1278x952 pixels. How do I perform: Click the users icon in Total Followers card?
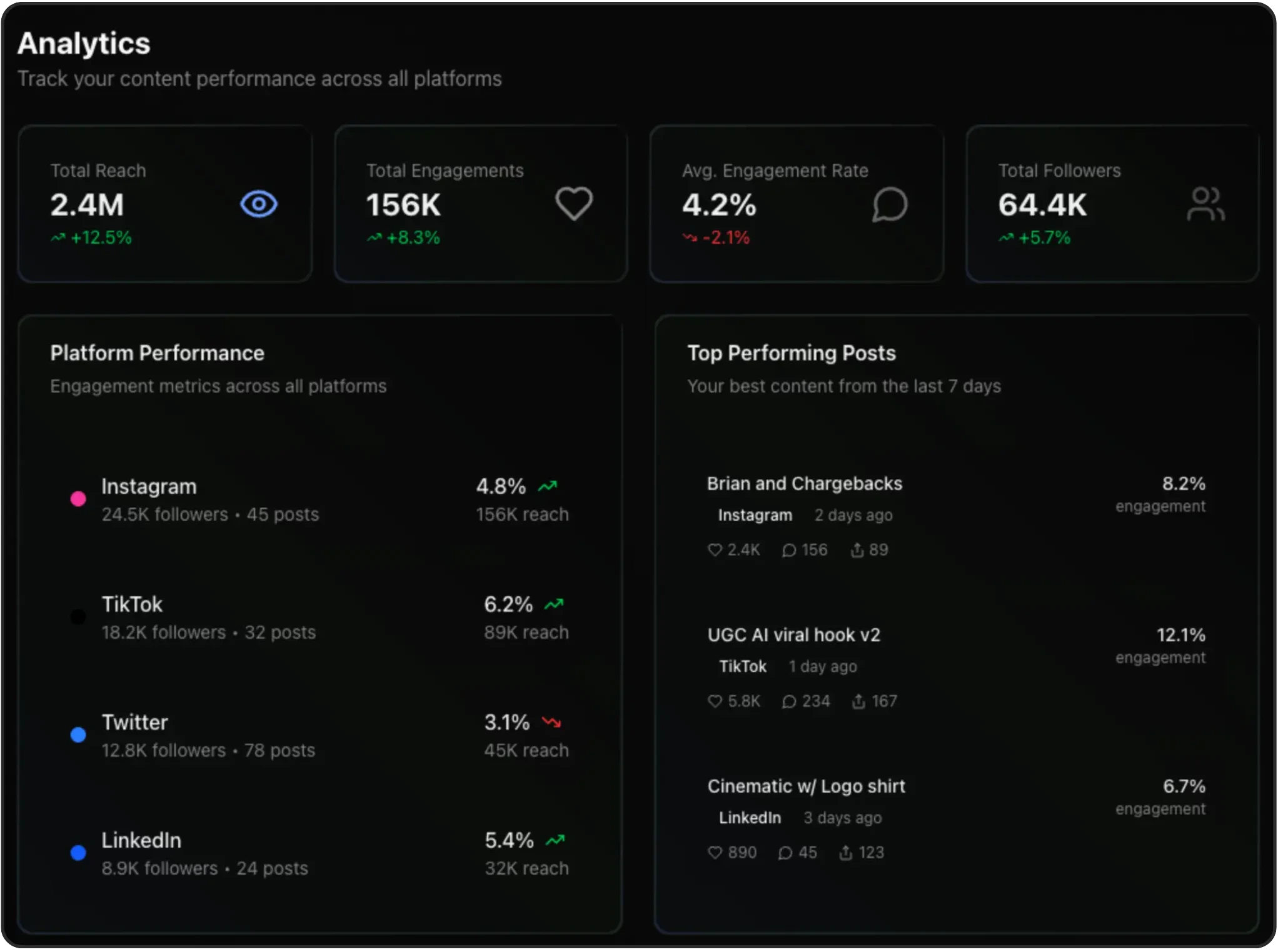[1205, 204]
